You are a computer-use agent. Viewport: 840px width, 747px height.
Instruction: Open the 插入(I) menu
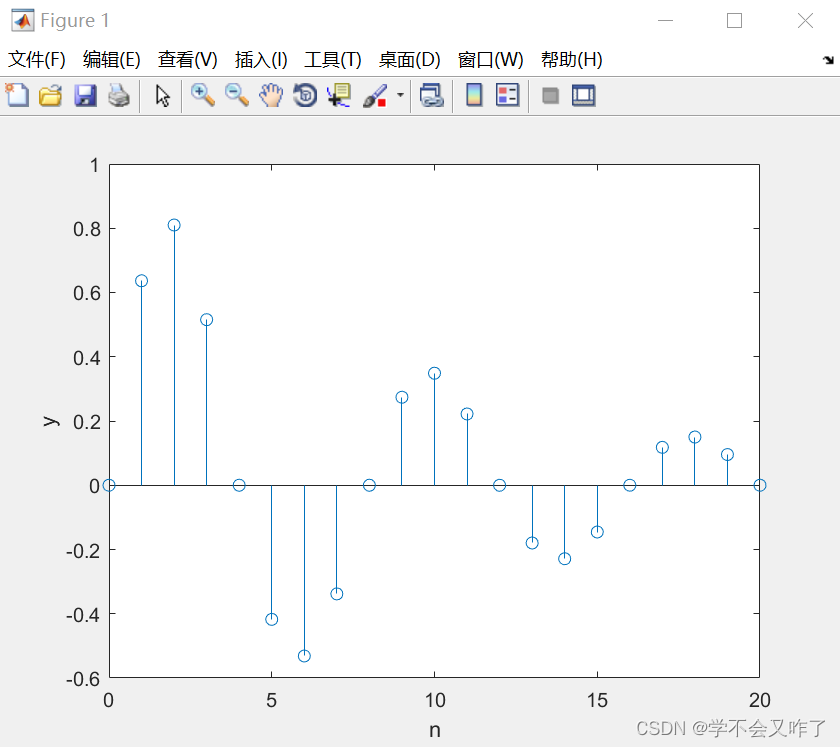pyautogui.click(x=261, y=59)
